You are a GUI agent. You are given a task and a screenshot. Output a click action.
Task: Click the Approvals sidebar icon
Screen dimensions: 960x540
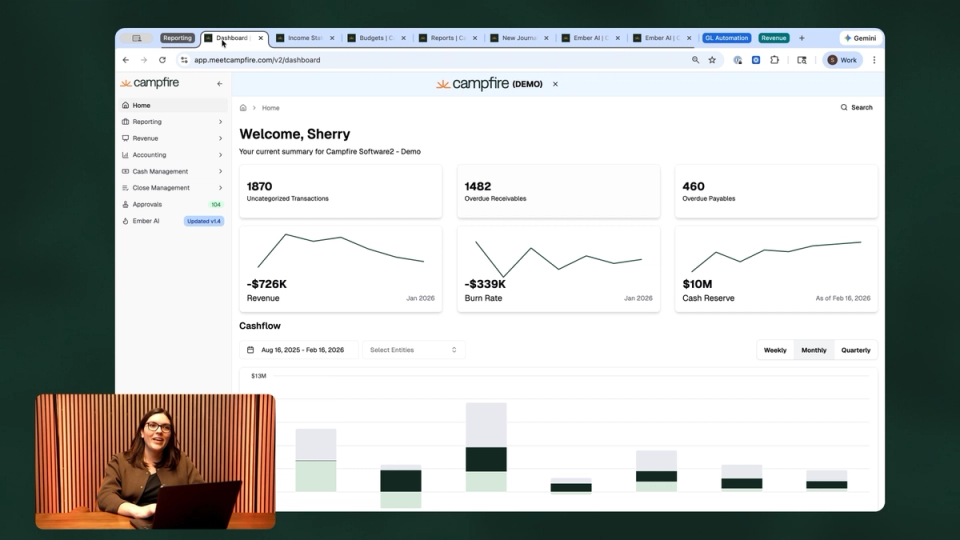click(126, 204)
